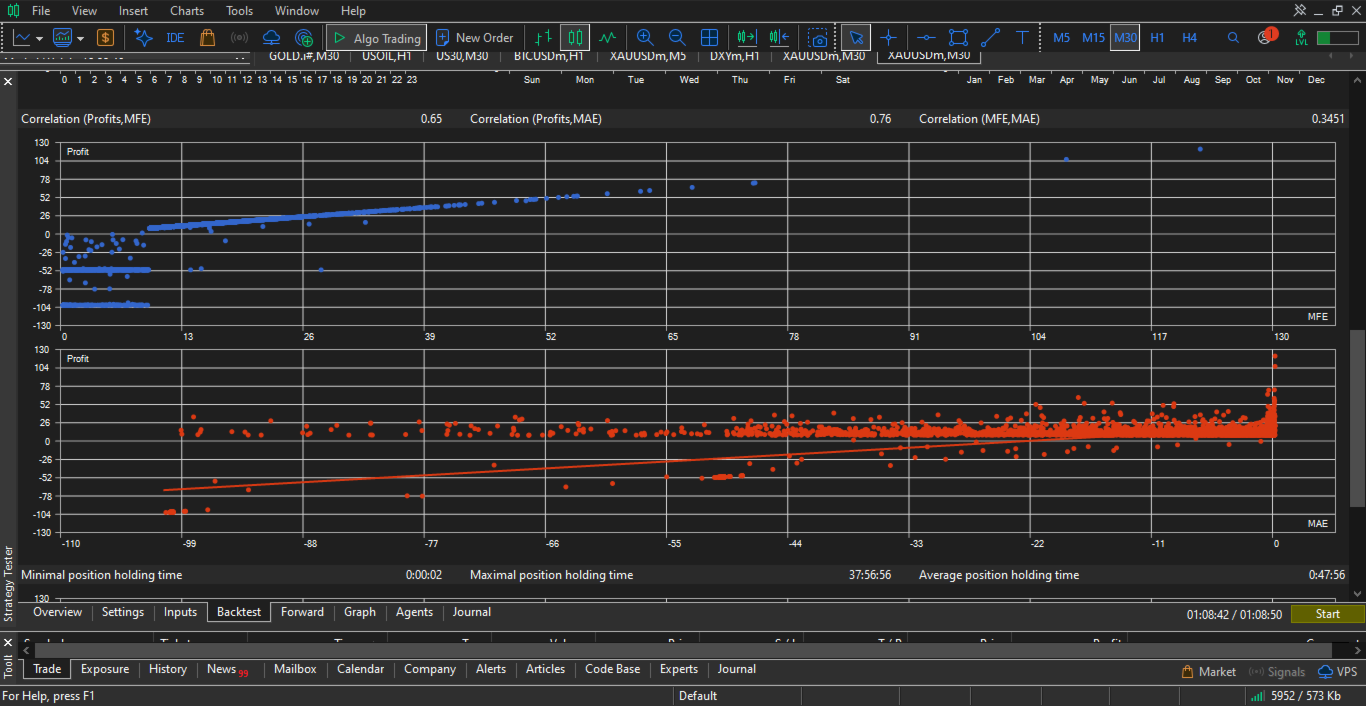Screen dimensions: 1366x706
Task: Take a chart screenshot with camera icon
Action: (x=819, y=38)
